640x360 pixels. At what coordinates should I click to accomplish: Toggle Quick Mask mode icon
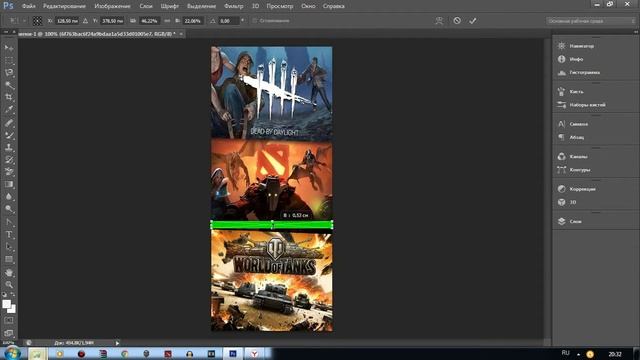click(x=9, y=321)
